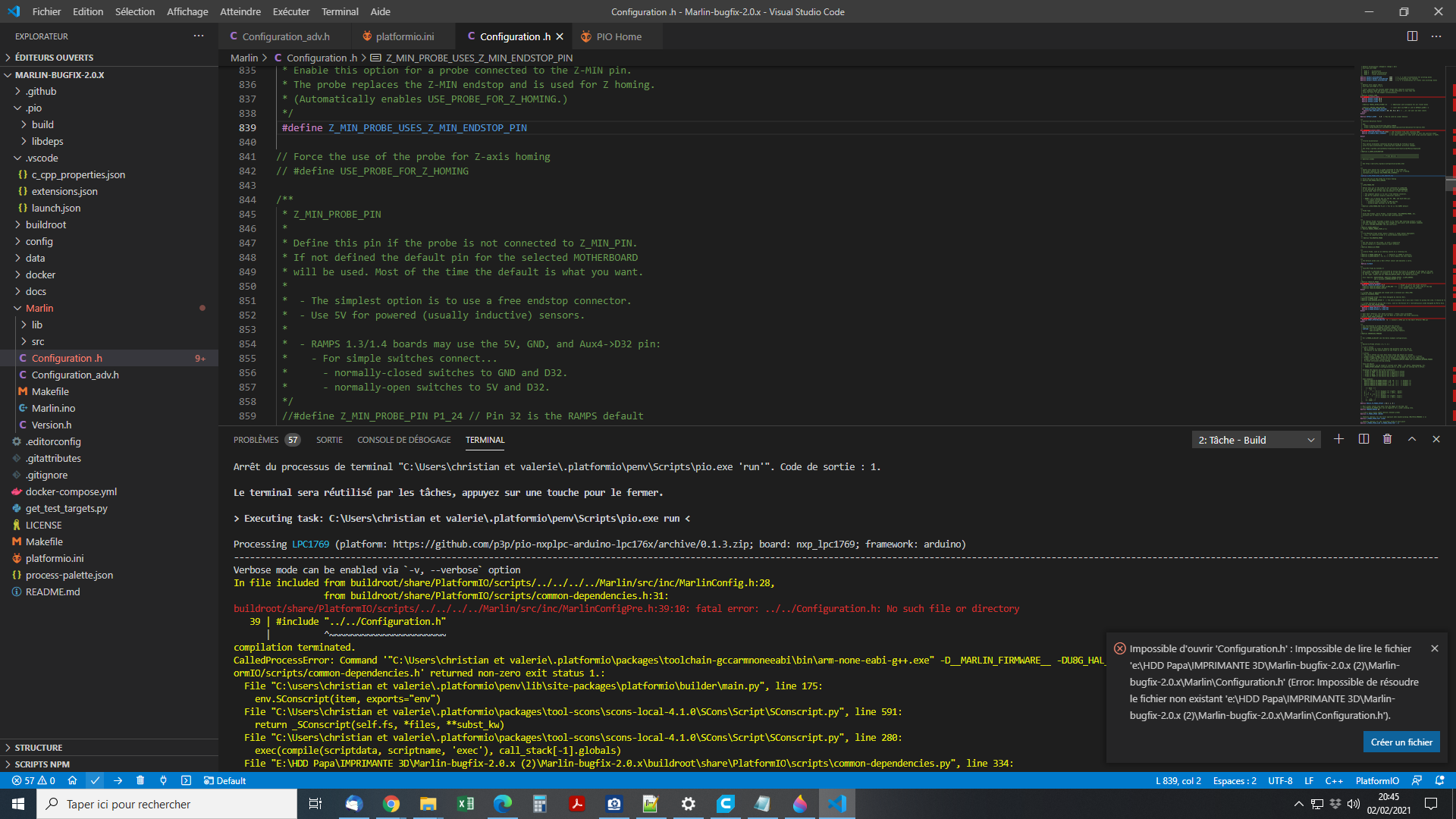
Task: Click the PlatformIO Clean trash icon
Action: pos(140,780)
